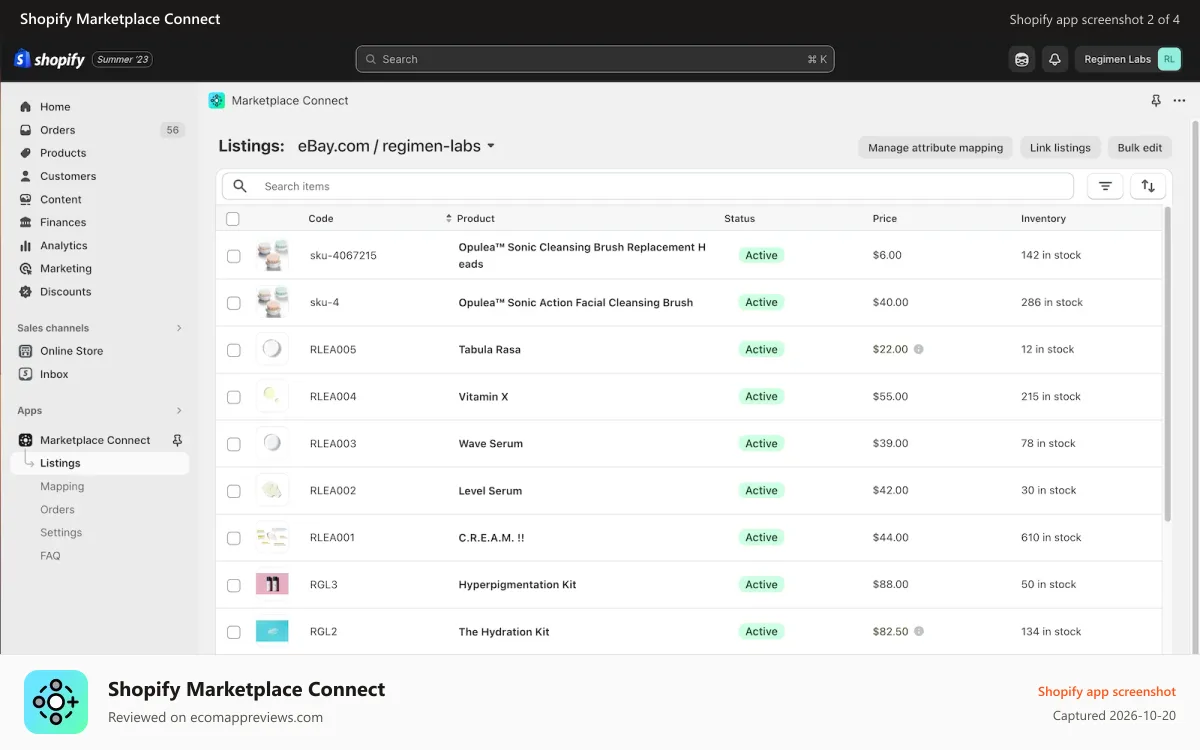Click the Active status of Vitamin X
The width and height of the screenshot is (1200, 750).
[761, 397]
